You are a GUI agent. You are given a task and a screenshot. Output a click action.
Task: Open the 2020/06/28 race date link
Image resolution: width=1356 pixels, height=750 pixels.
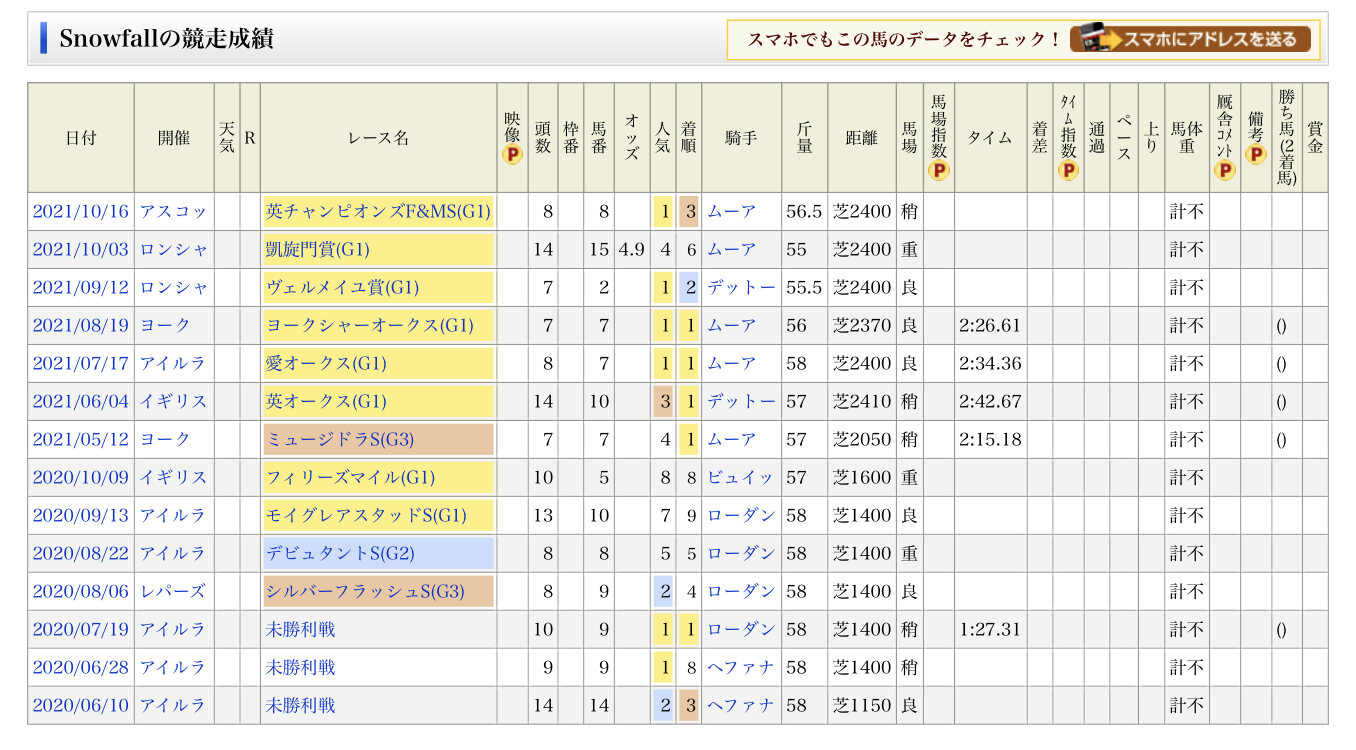81,668
